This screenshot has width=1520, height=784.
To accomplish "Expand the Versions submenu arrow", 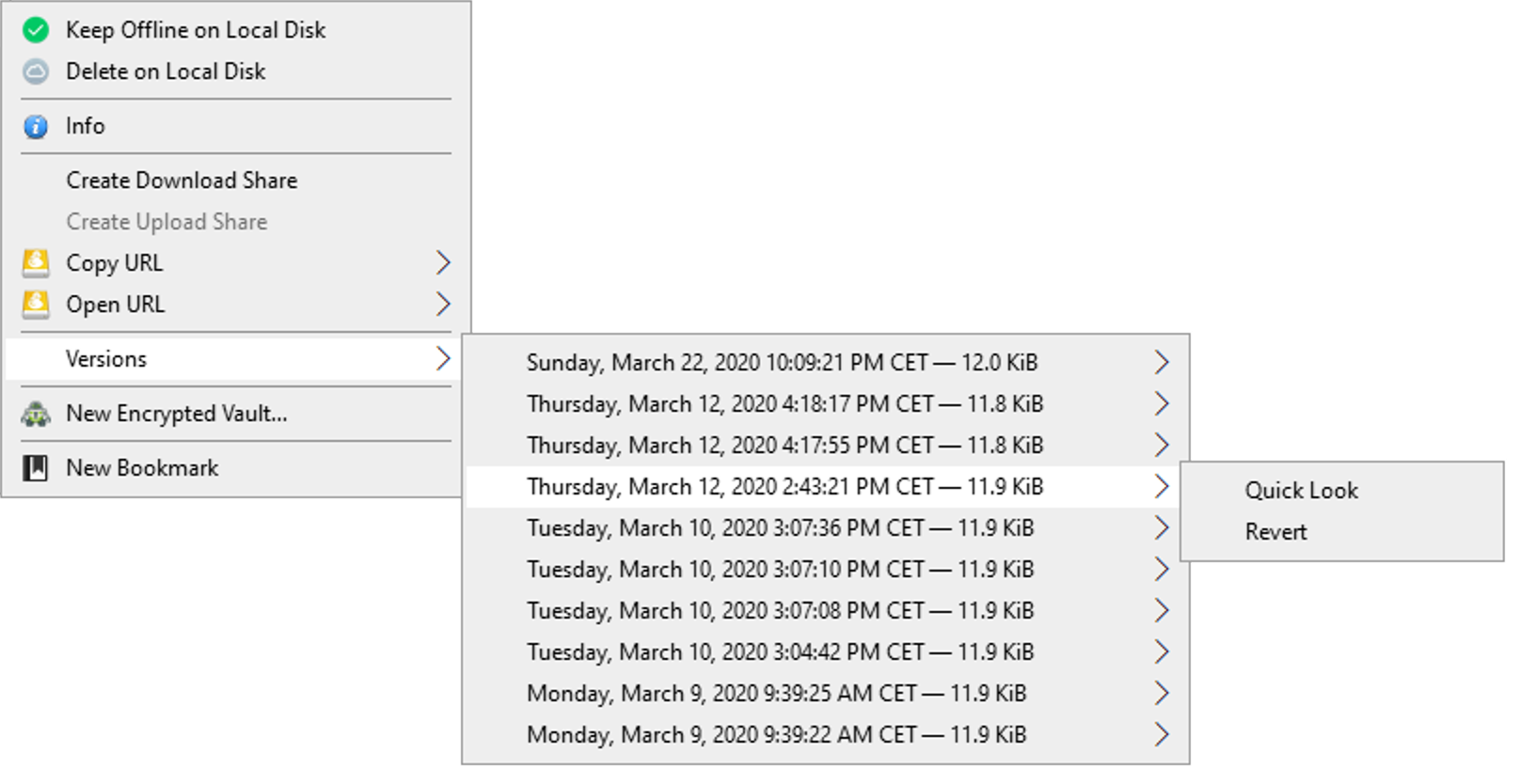I will point(443,359).
